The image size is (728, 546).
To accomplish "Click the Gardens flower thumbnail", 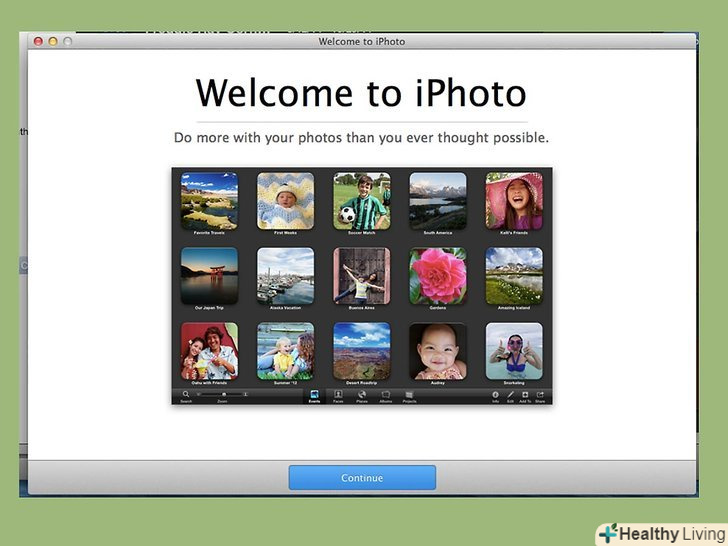I will point(437,276).
